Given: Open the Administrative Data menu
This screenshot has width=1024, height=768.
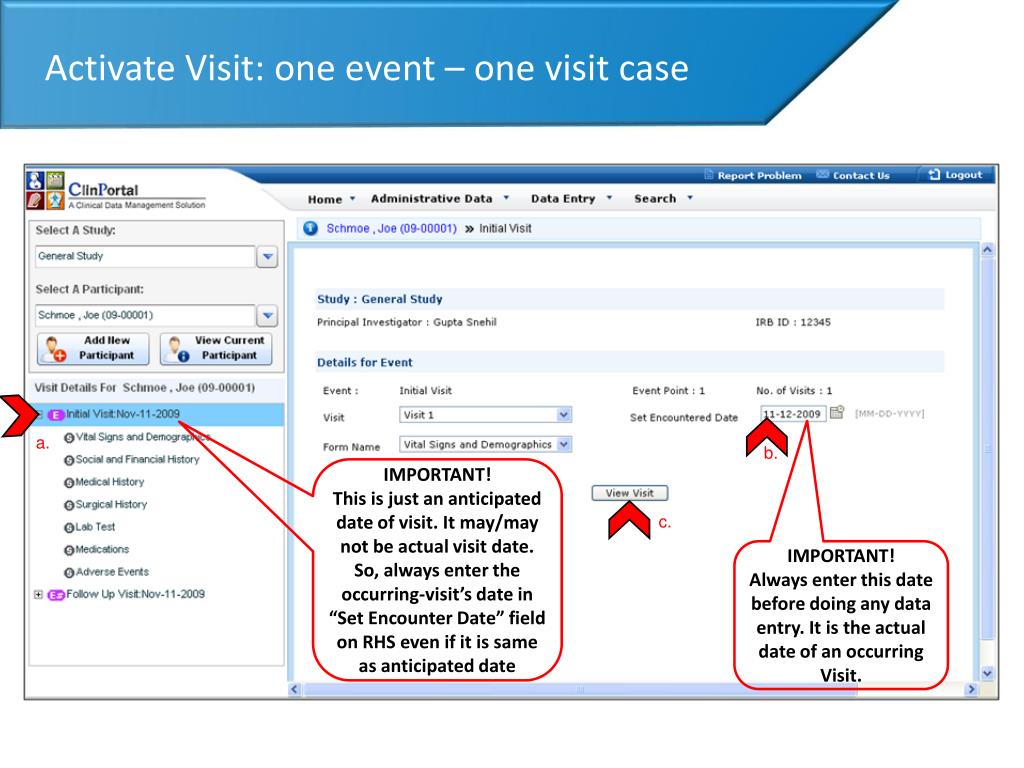Looking at the screenshot, I should tap(439, 199).
